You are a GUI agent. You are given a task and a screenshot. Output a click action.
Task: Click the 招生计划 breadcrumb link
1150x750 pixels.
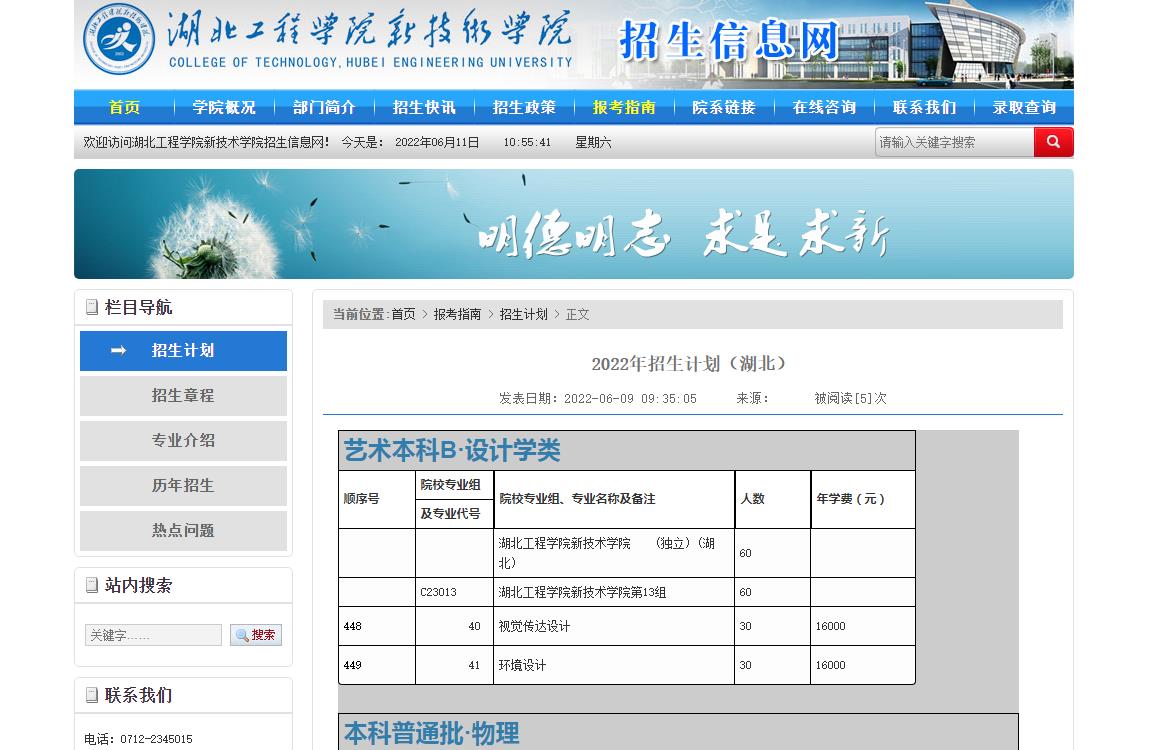pos(523,315)
